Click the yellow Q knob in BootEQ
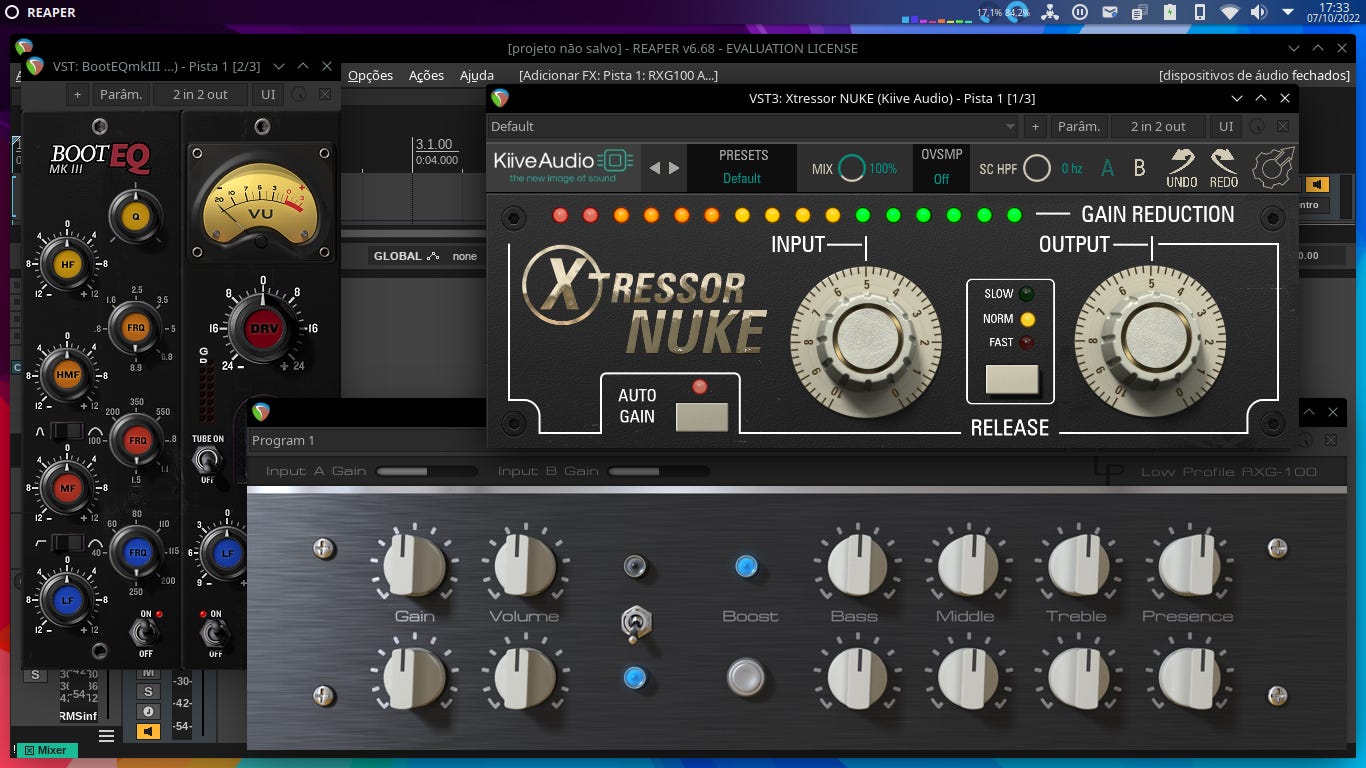1366x768 pixels. (x=136, y=215)
